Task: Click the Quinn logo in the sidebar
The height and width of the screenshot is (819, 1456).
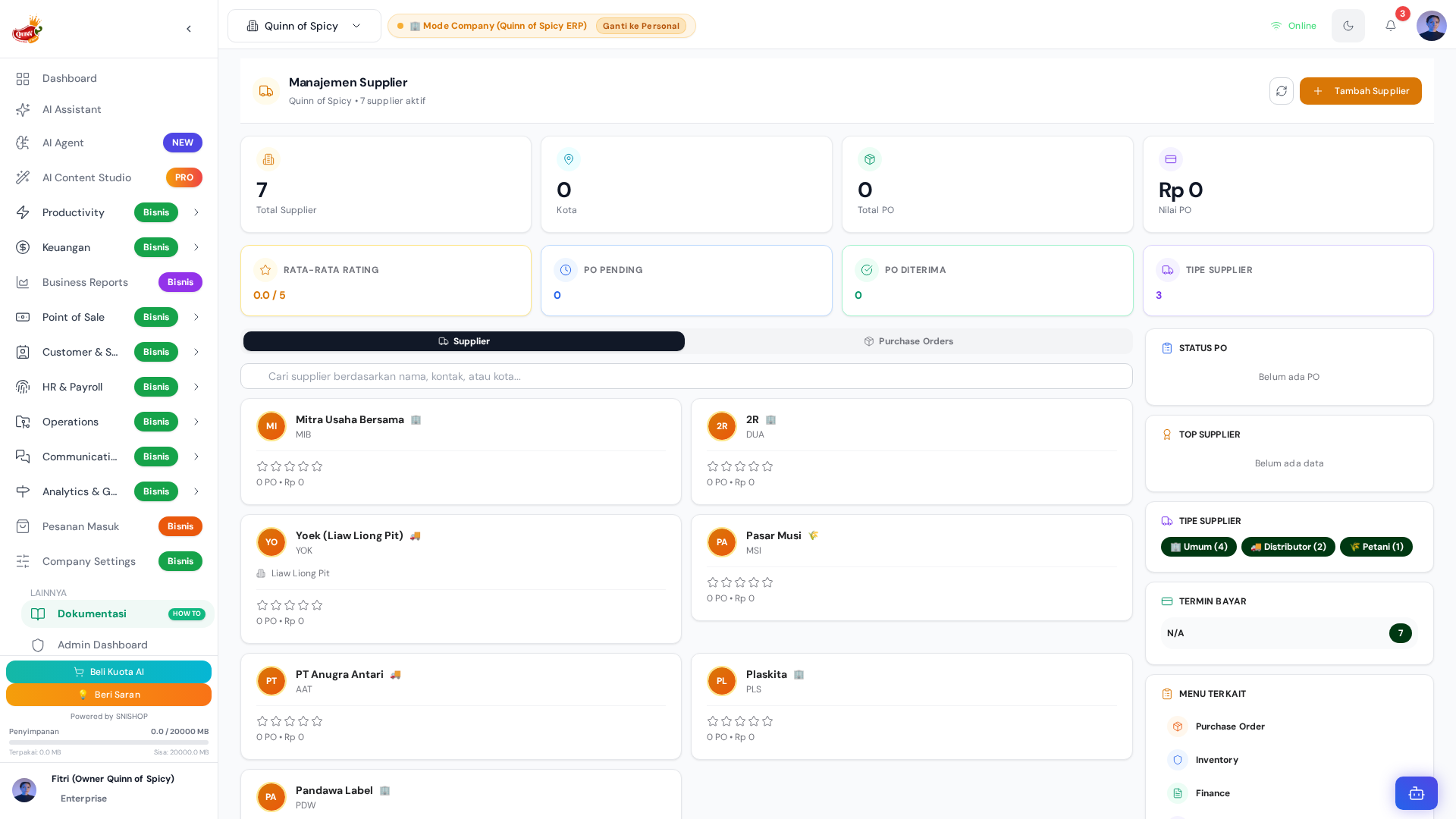Action: 27,29
